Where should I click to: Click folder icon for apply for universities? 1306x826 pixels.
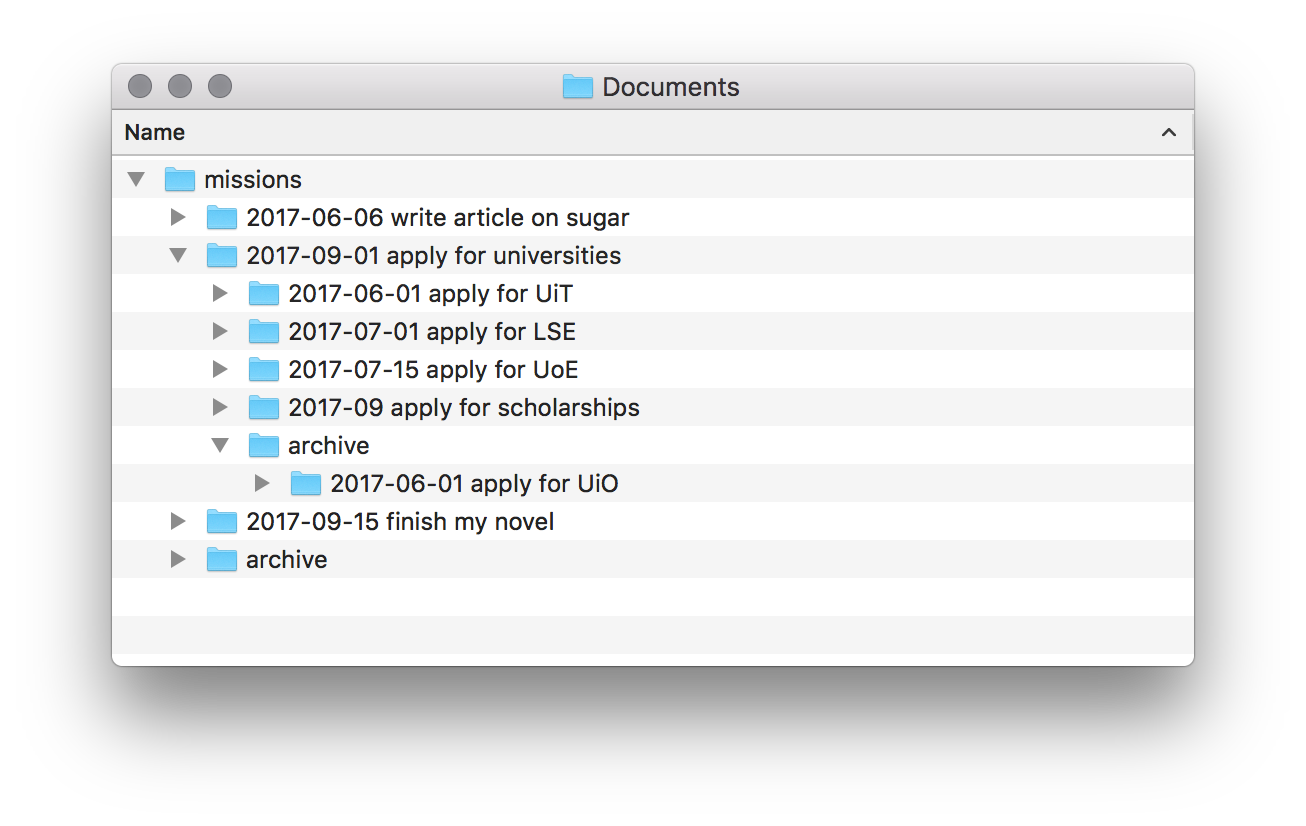(221, 256)
